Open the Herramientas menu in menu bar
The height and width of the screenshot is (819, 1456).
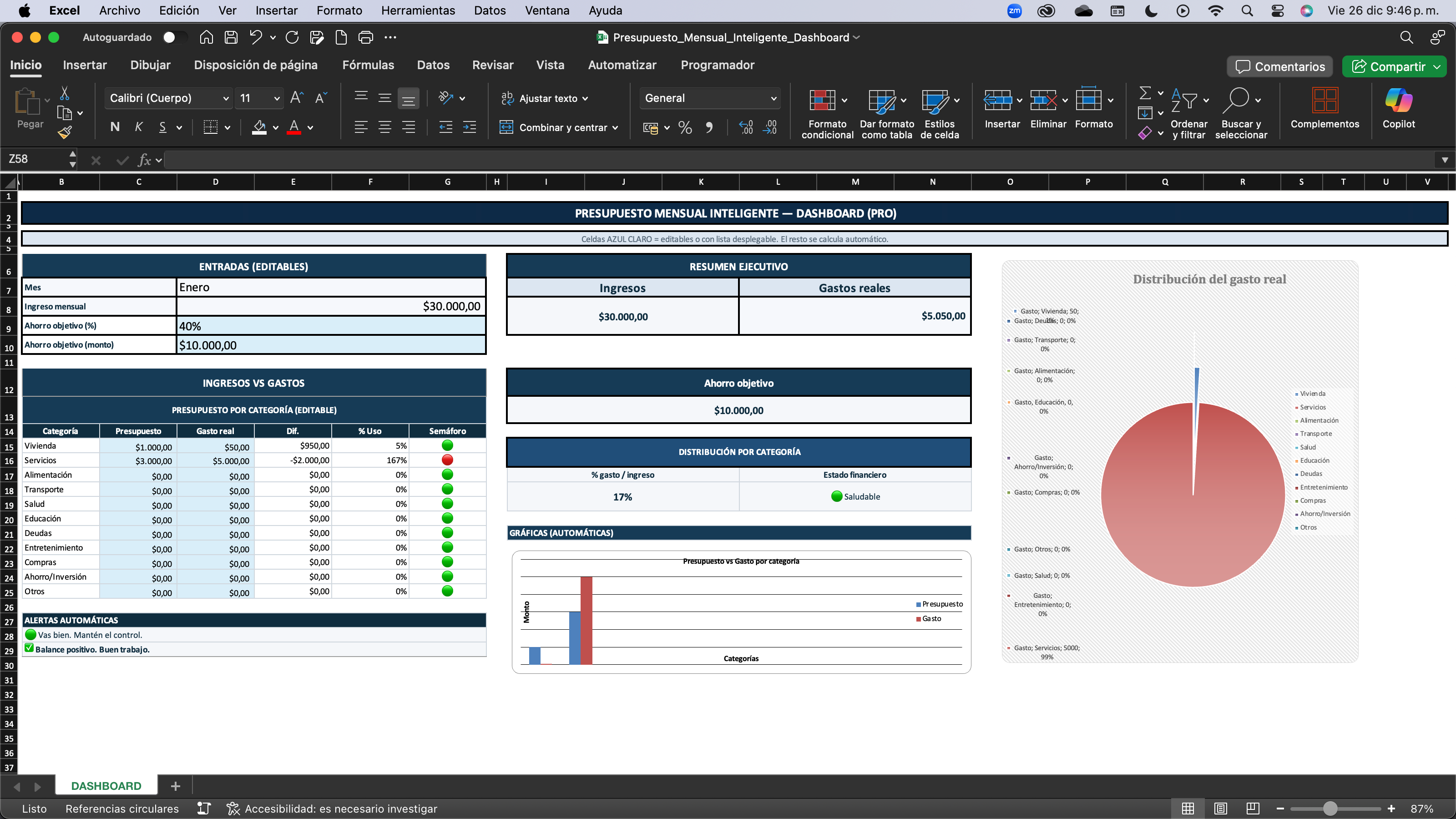[x=418, y=10]
